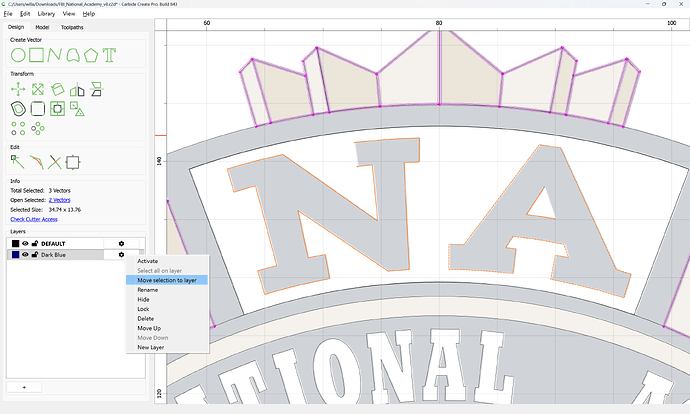Toggle visibility eye of Dark Blue layer
Image resolution: width=690 pixels, height=414 pixels.
pyautogui.click(x=25, y=255)
